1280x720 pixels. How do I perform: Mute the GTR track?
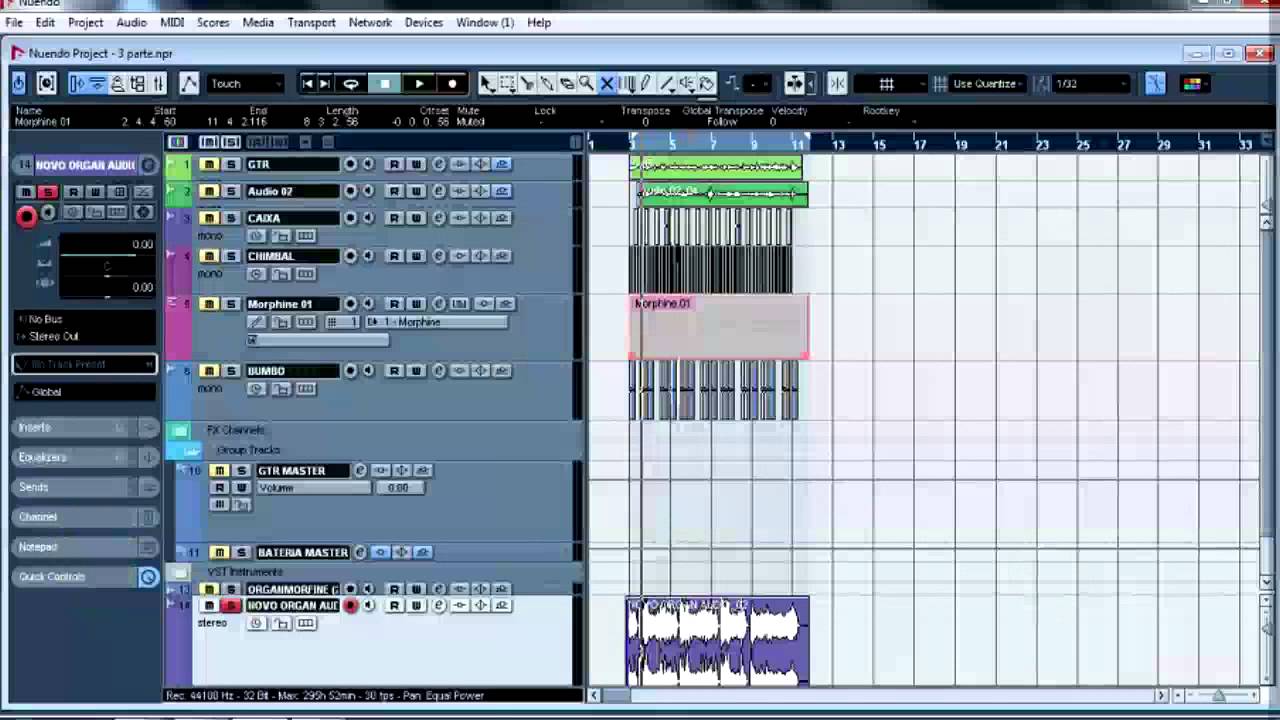coord(209,164)
